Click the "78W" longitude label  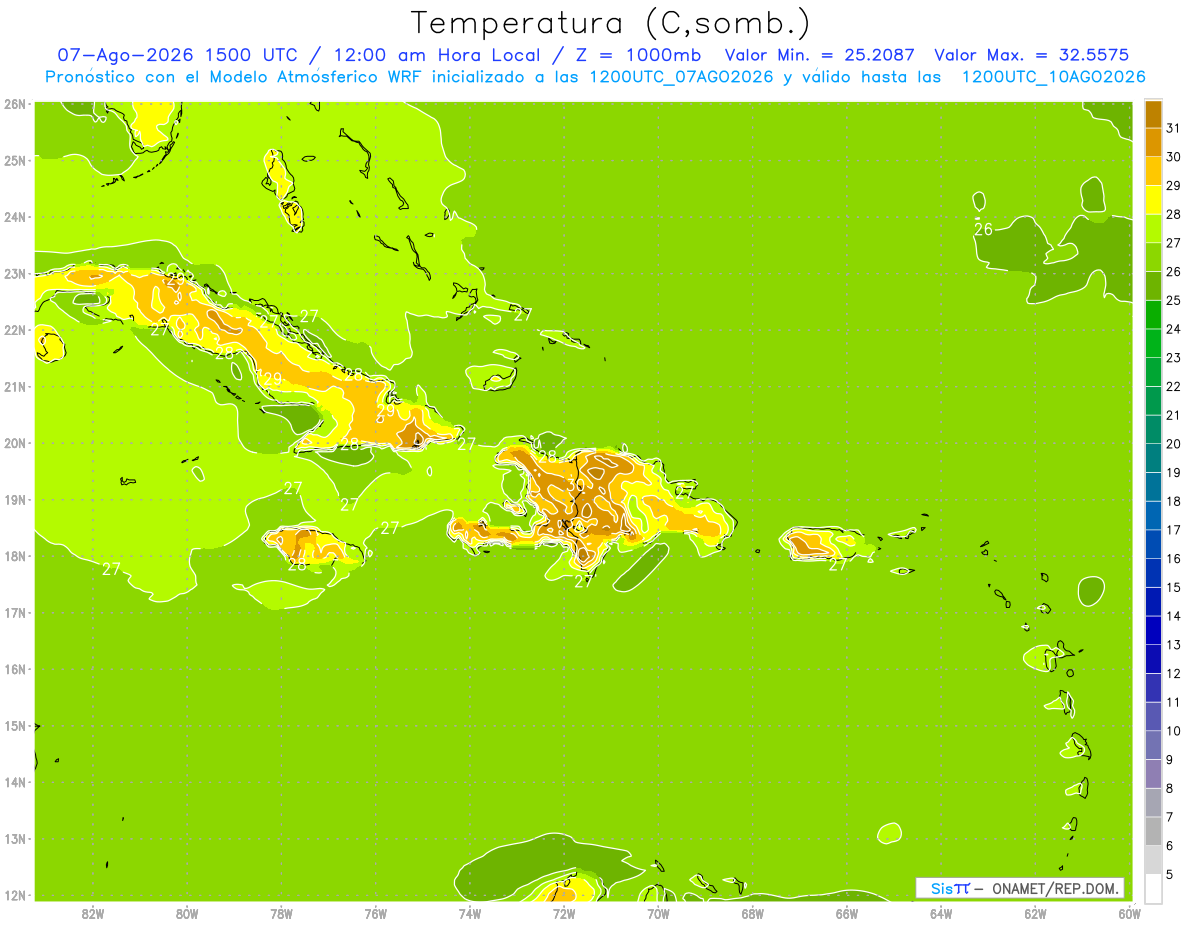click(281, 913)
